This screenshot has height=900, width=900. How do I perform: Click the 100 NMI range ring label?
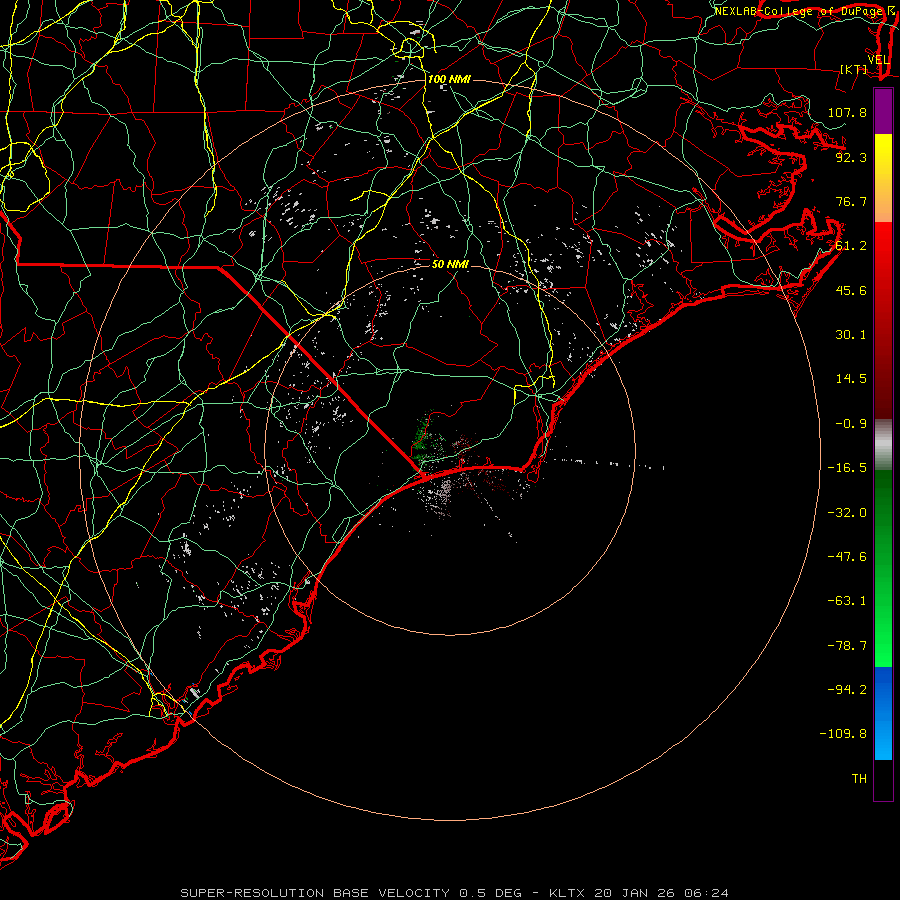tap(449, 79)
